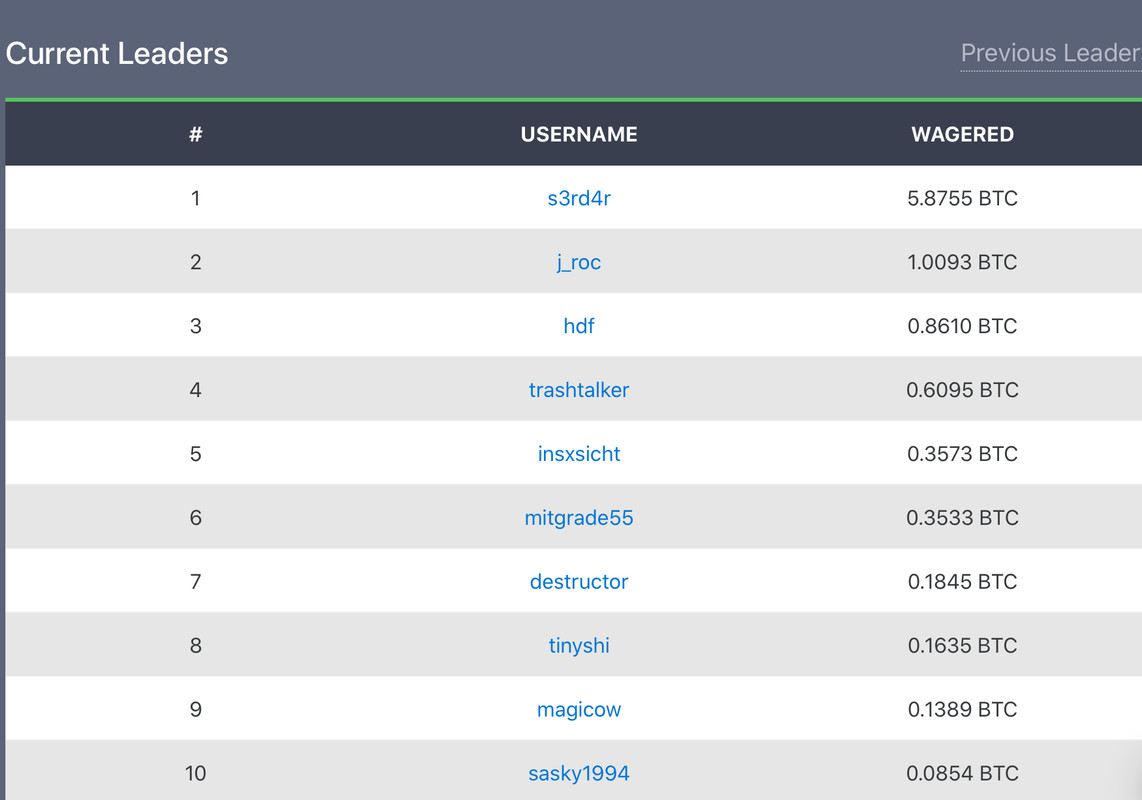The width and height of the screenshot is (1142, 800).
Task: Click rank number 10 in sasky1994 row
Action: (195, 773)
